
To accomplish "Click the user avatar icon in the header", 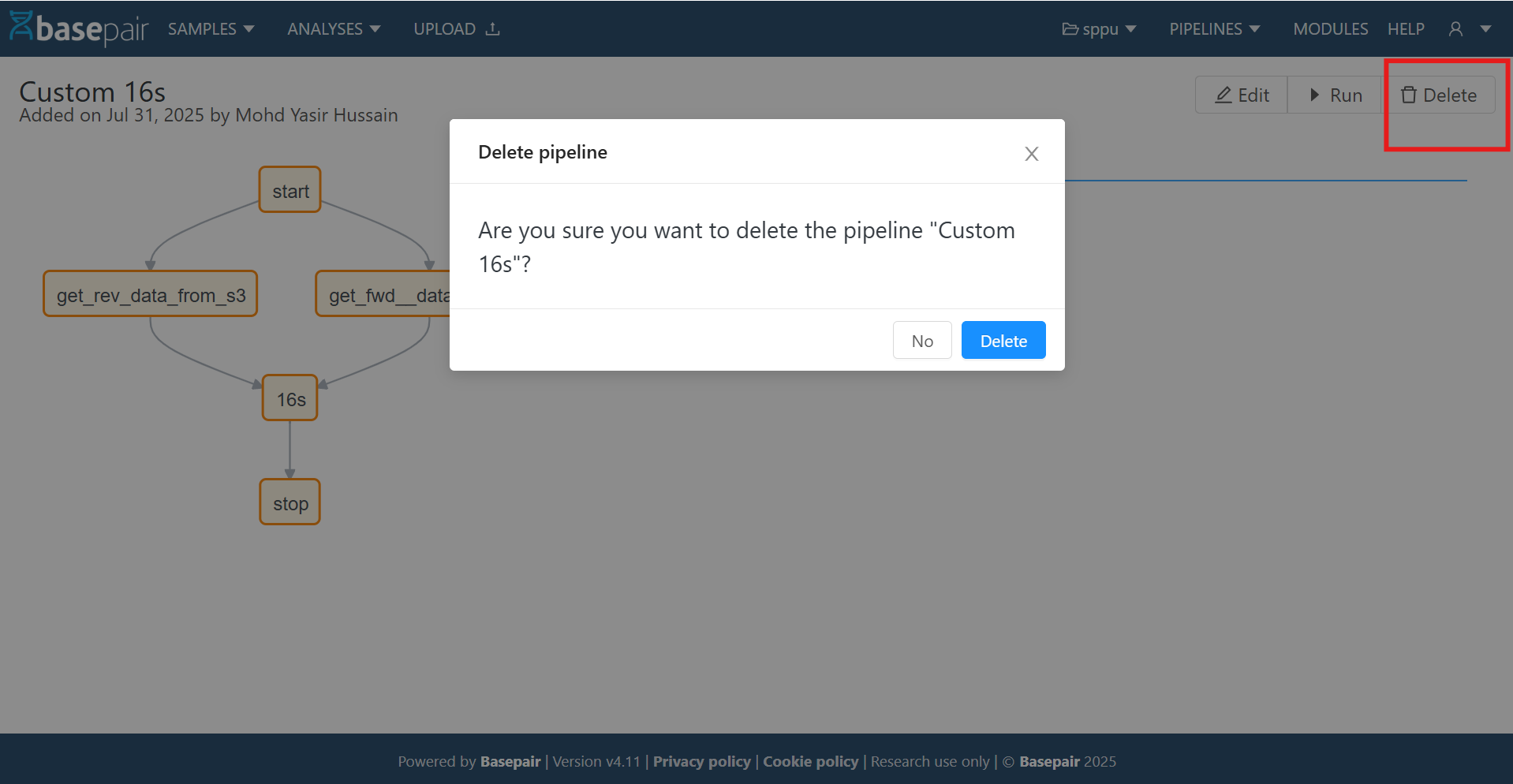I will tap(1455, 28).
